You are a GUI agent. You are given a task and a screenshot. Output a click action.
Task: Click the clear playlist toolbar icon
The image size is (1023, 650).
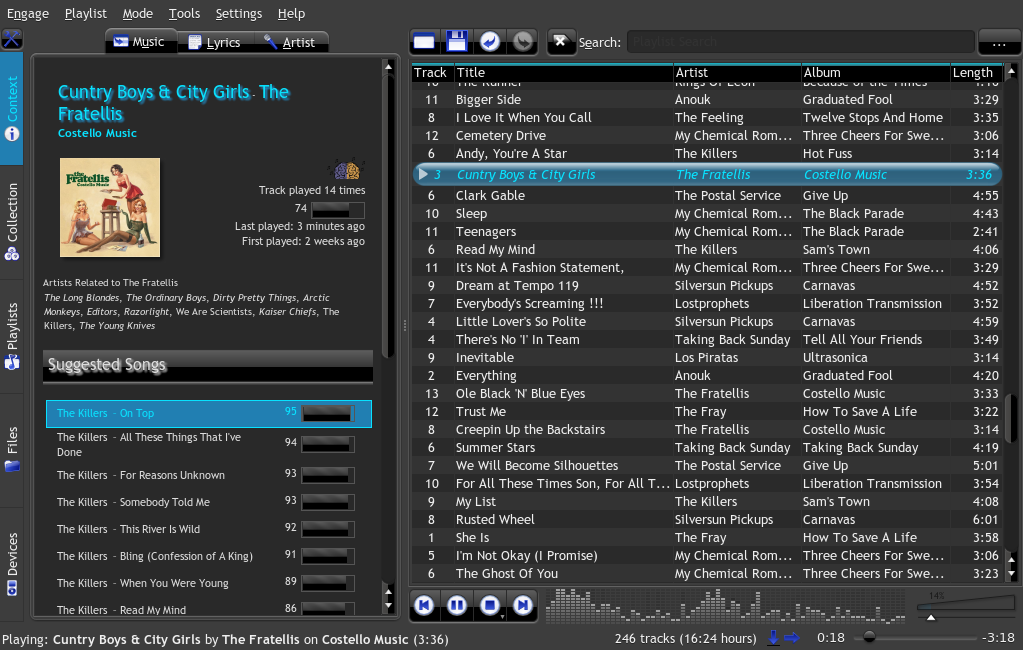[424, 42]
